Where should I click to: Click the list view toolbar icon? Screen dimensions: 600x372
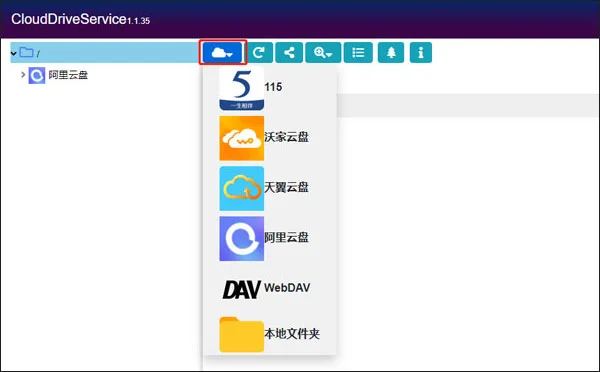tap(358, 52)
